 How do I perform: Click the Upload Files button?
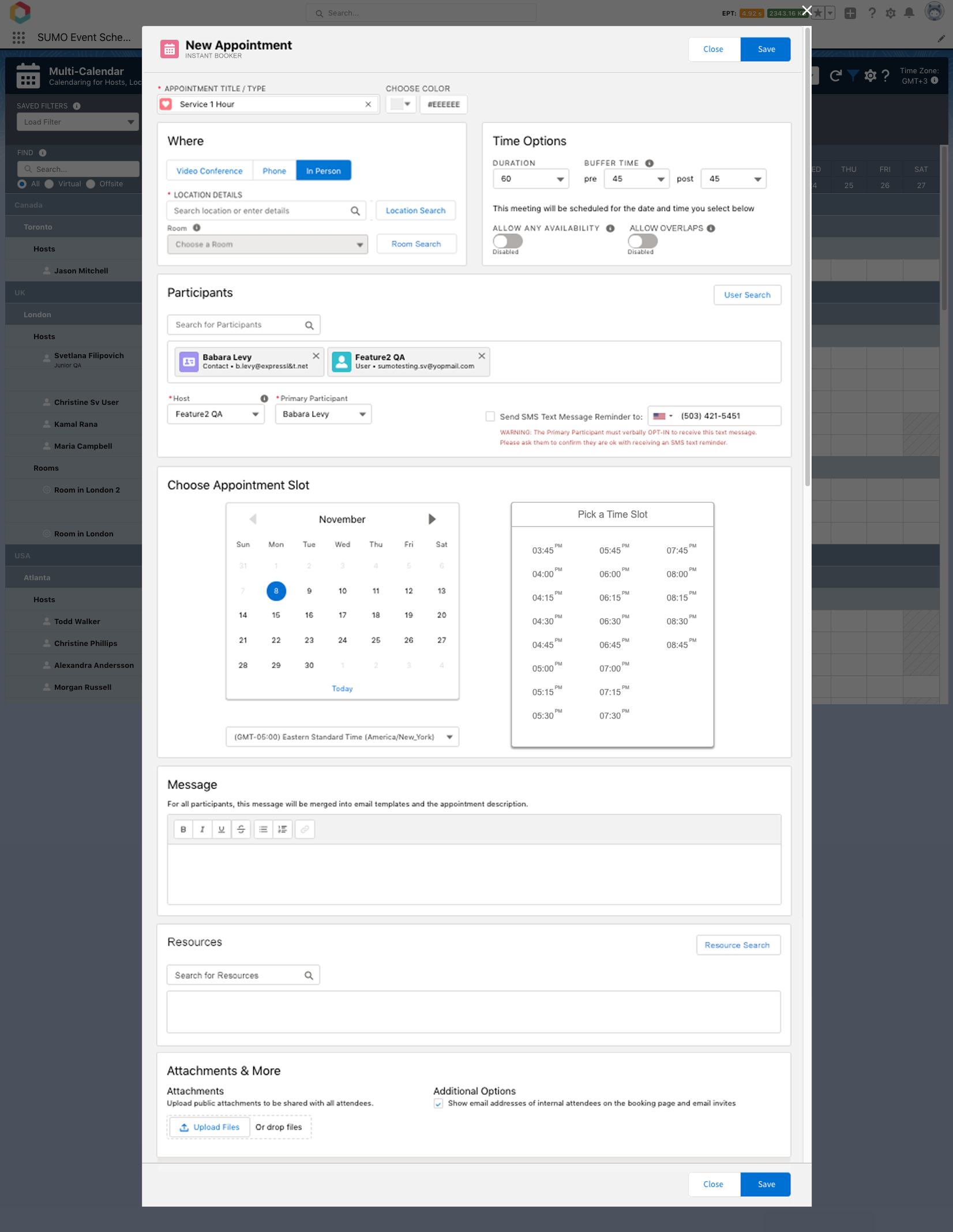click(209, 1127)
